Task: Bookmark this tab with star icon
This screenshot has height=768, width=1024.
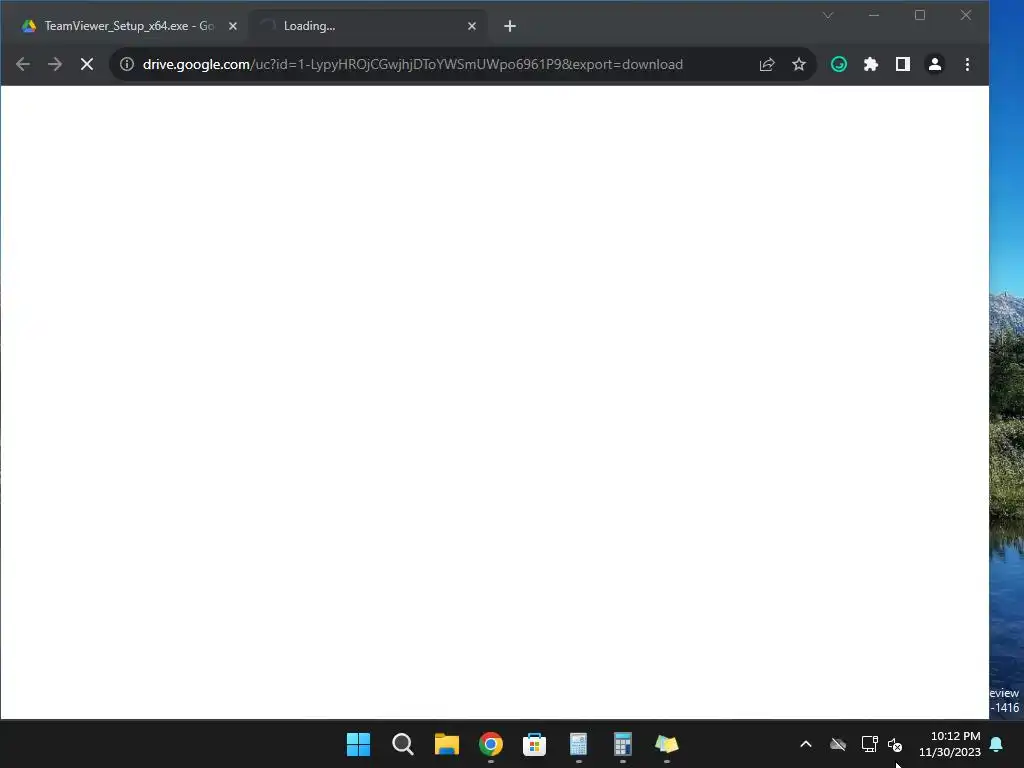Action: pos(799,64)
